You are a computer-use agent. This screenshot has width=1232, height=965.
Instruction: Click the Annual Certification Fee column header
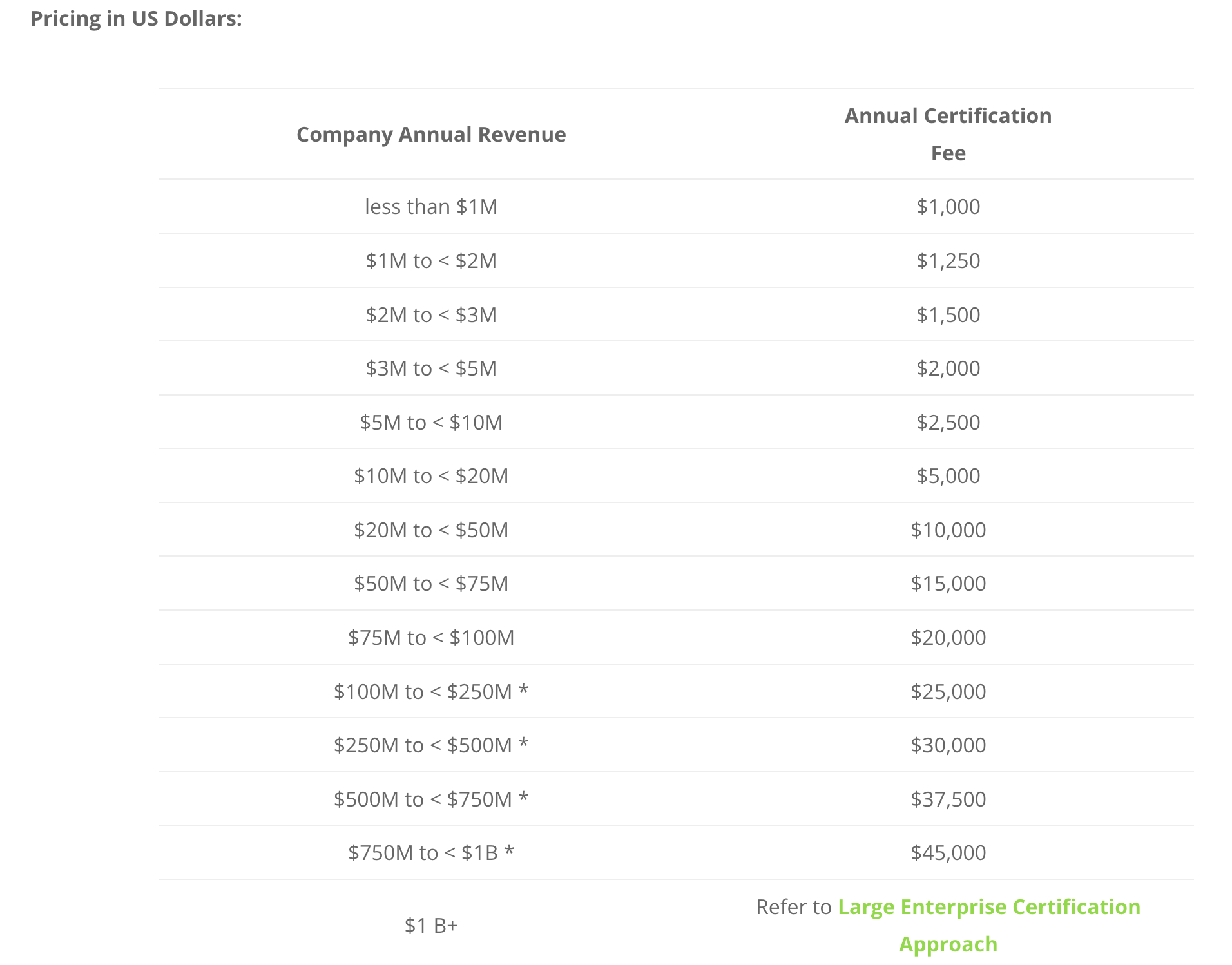[948, 134]
